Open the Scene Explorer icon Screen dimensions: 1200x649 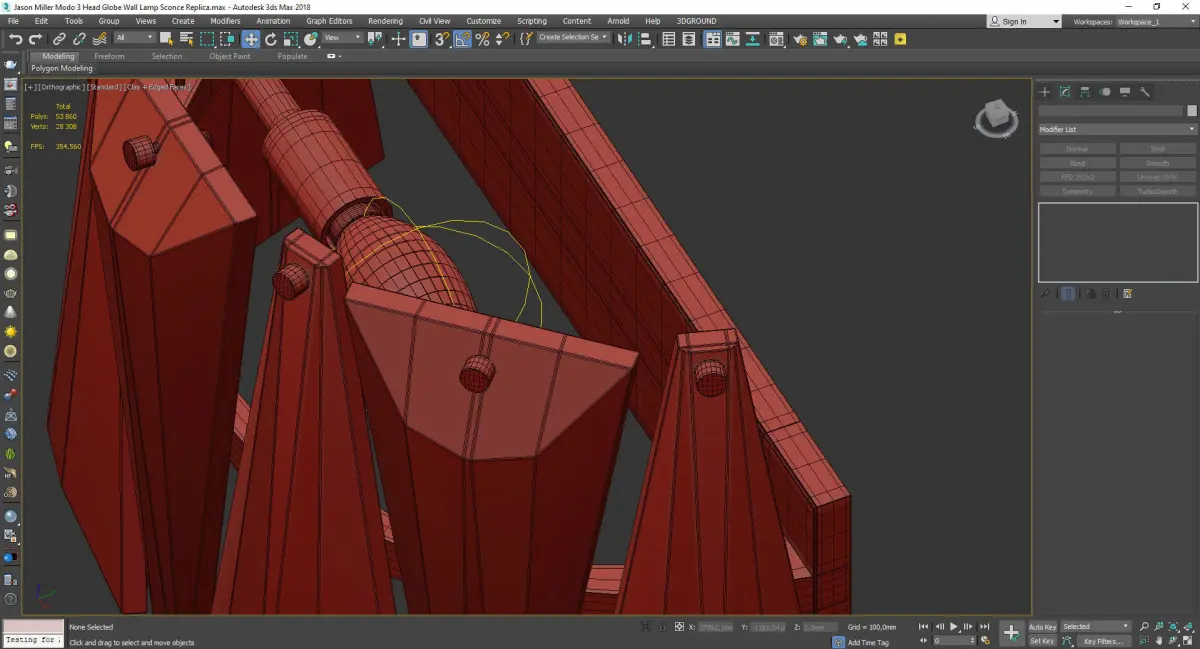pyautogui.click(x=668, y=39)
